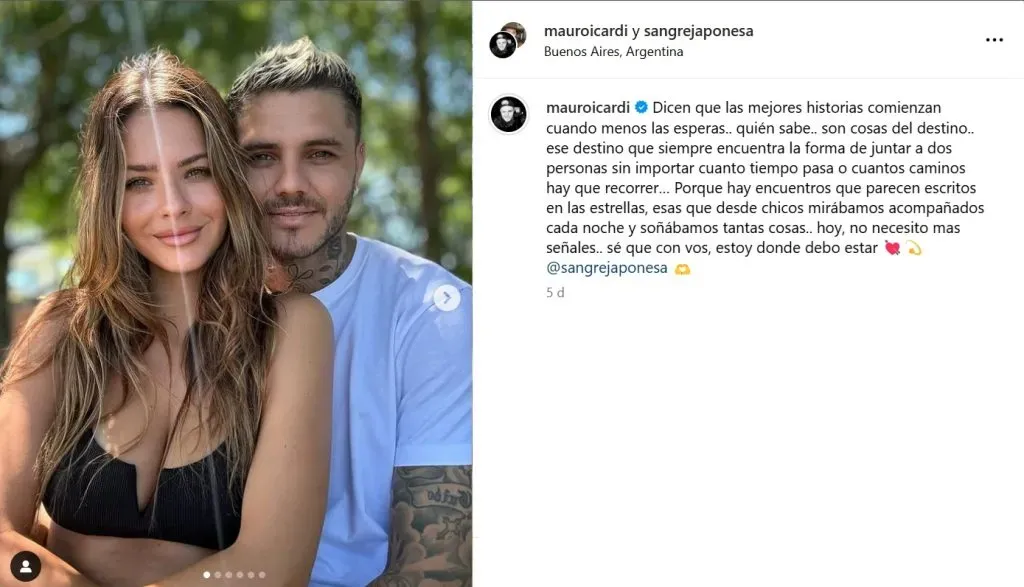Viewport: 1024px width, 587px height.
Task: Select the fourth carousel dot indicator
Action: [x=240, y=575]
